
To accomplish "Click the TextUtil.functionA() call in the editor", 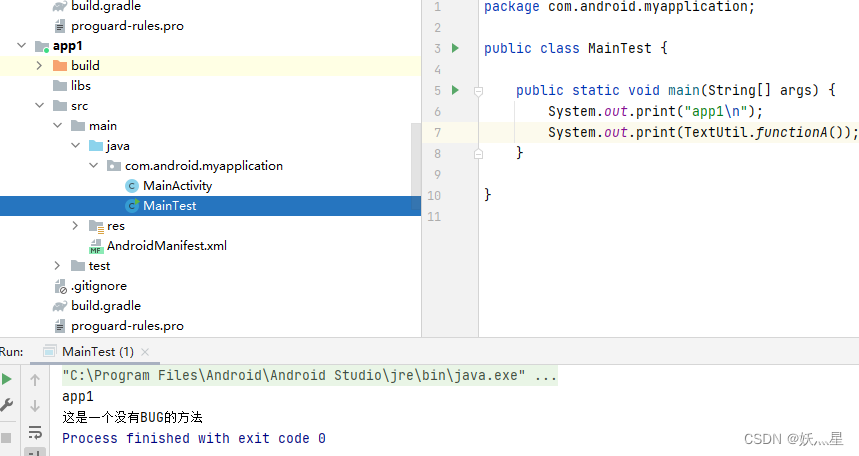I will pyautogui.click(x=765, y=132).
